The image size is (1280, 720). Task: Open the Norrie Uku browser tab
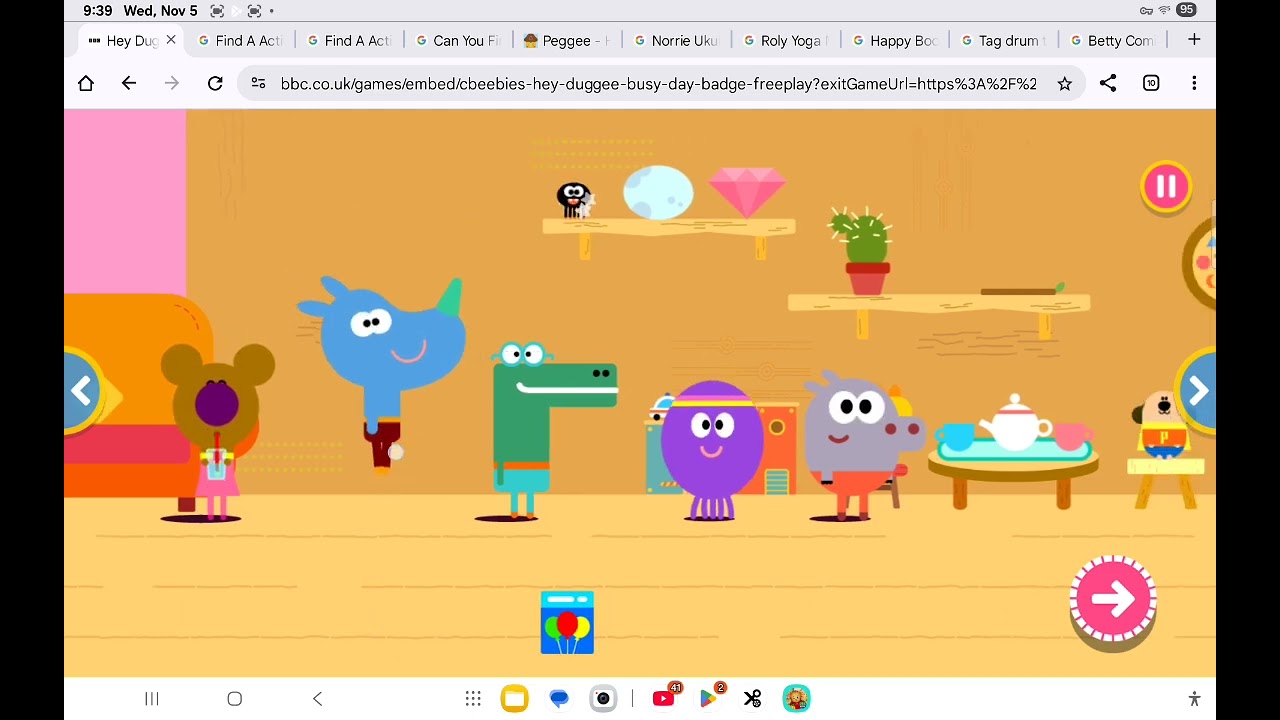click(675, 40)
